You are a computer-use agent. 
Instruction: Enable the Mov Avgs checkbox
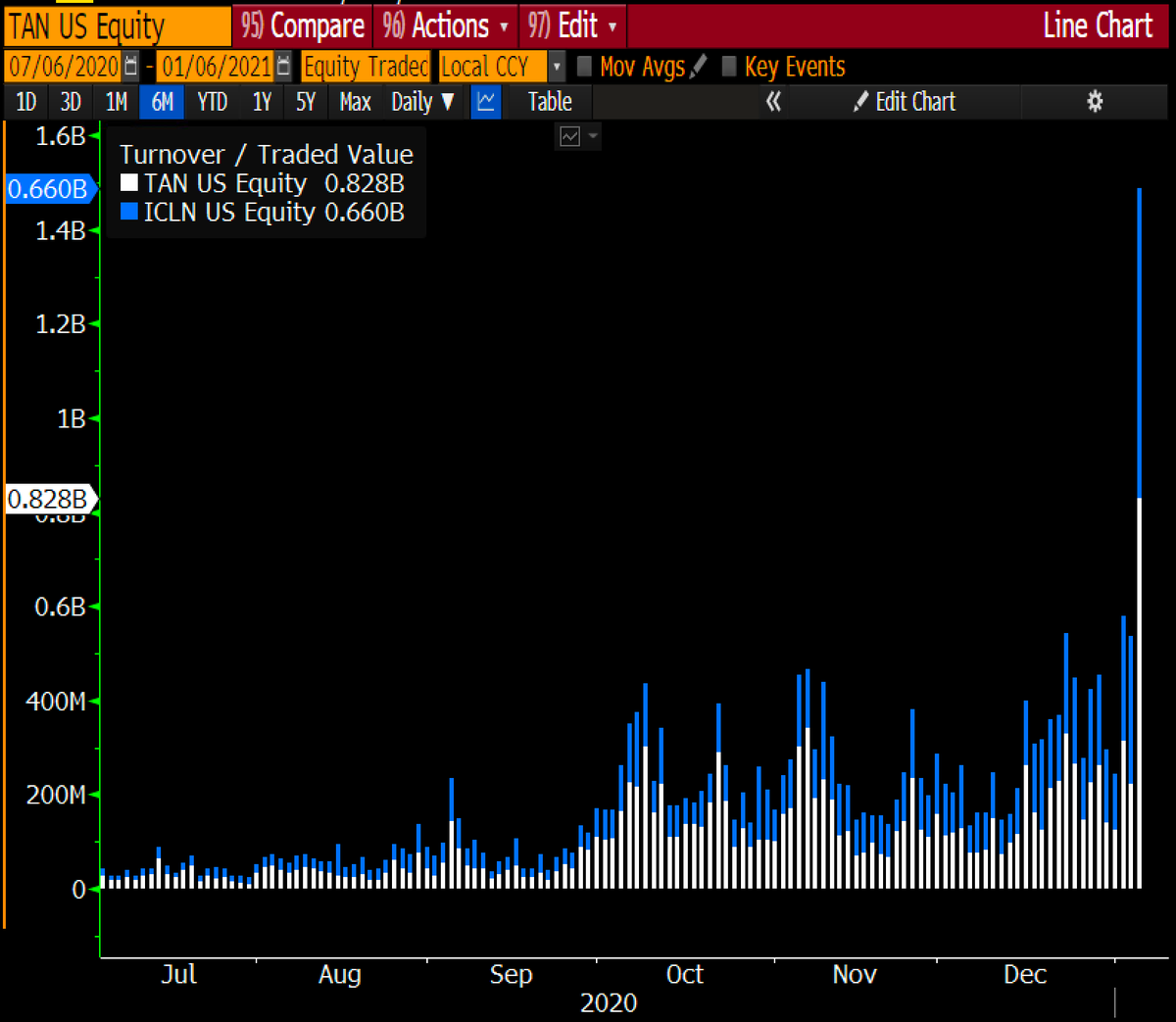pyautogui.click(x=584, y=67)
